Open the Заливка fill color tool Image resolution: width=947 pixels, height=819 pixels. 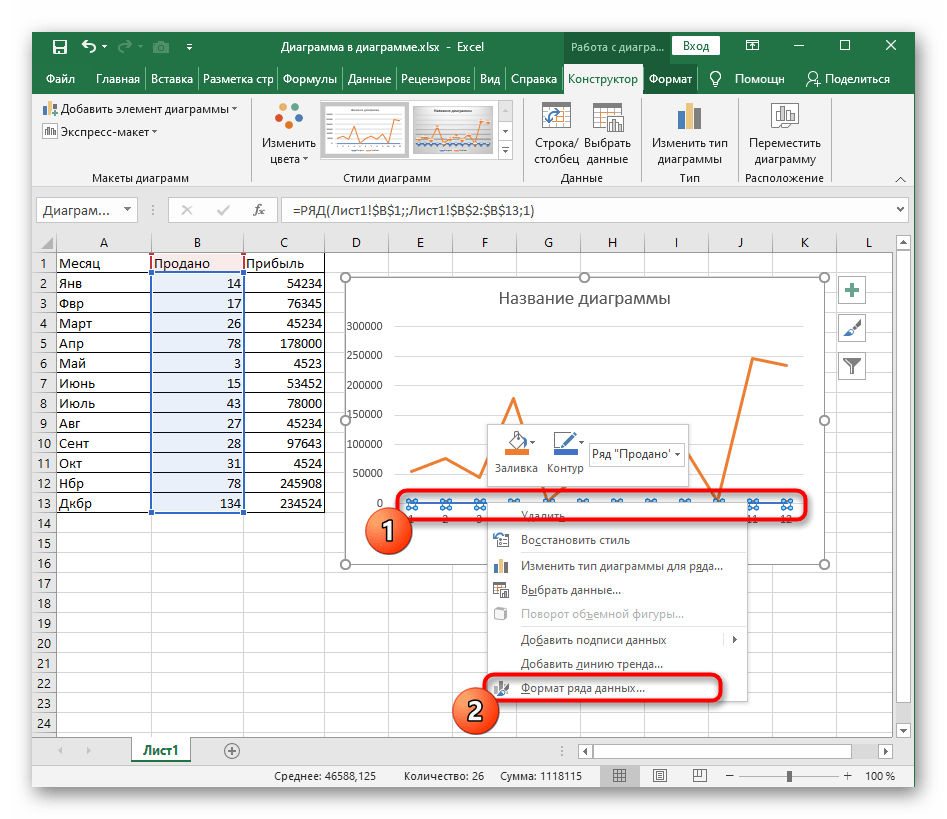516,452
